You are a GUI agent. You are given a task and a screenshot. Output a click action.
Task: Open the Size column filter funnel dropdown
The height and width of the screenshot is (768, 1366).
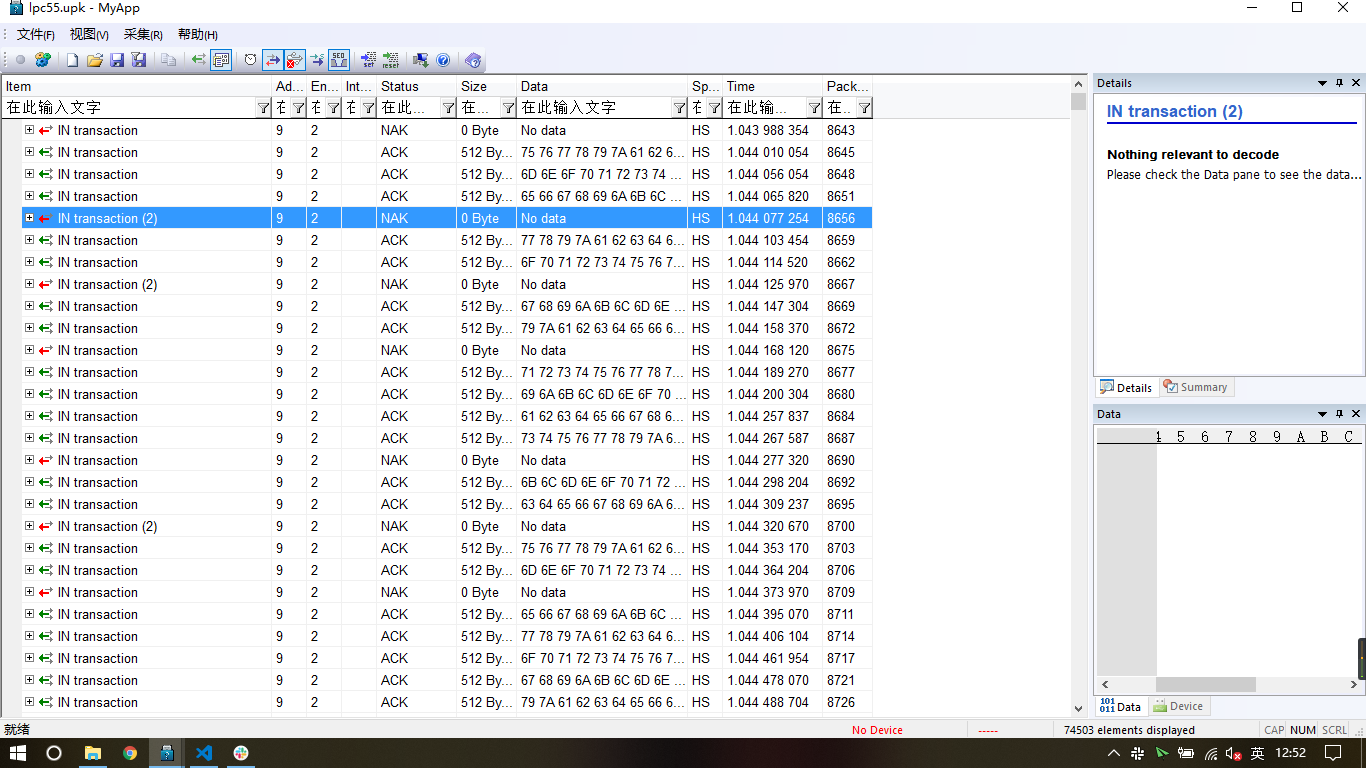pyautogui.click(x=508, y=107)
